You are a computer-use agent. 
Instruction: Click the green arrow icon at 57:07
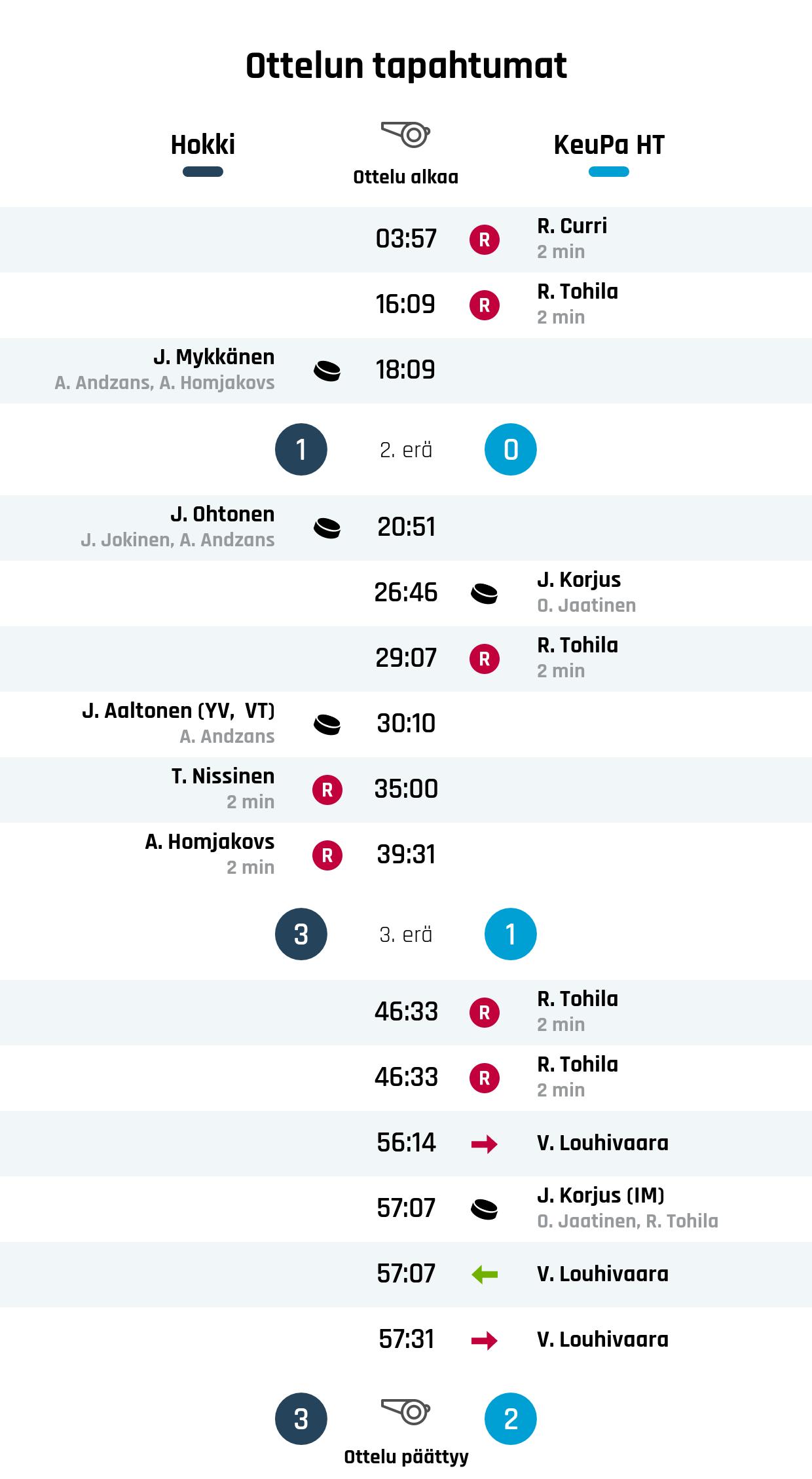pos(485,1275)
